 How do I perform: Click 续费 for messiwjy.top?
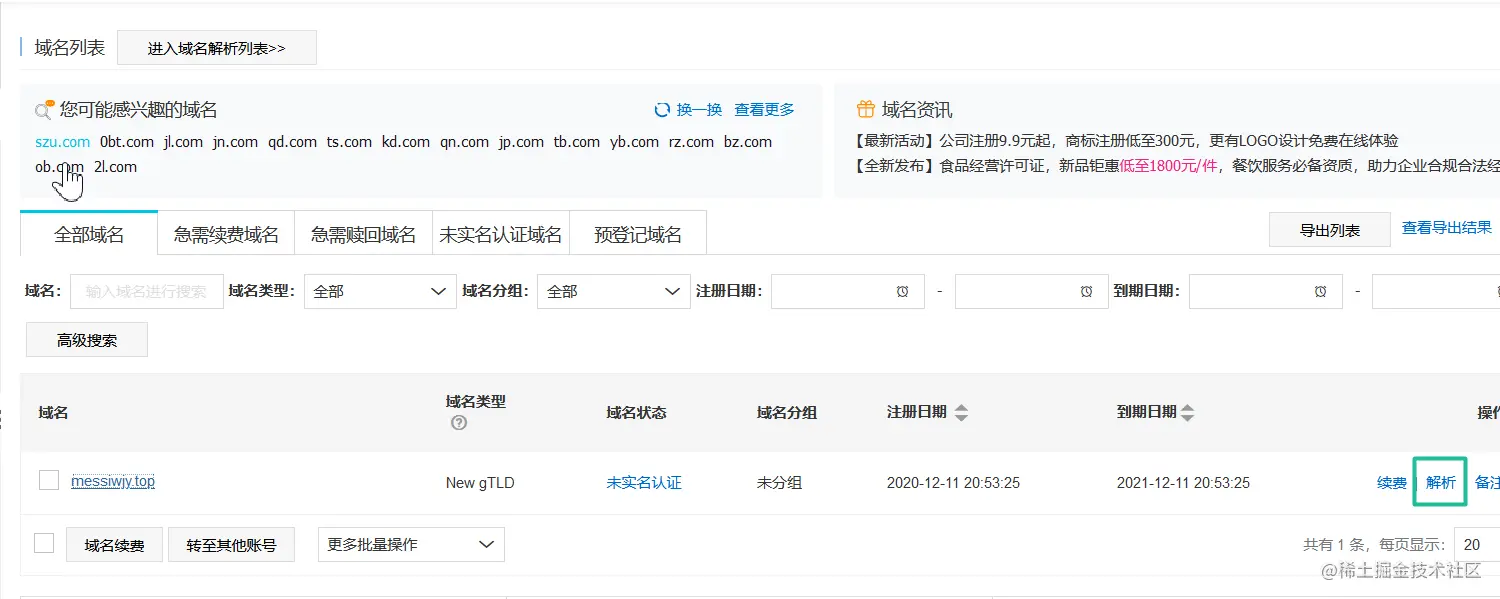coord(1392,482)
